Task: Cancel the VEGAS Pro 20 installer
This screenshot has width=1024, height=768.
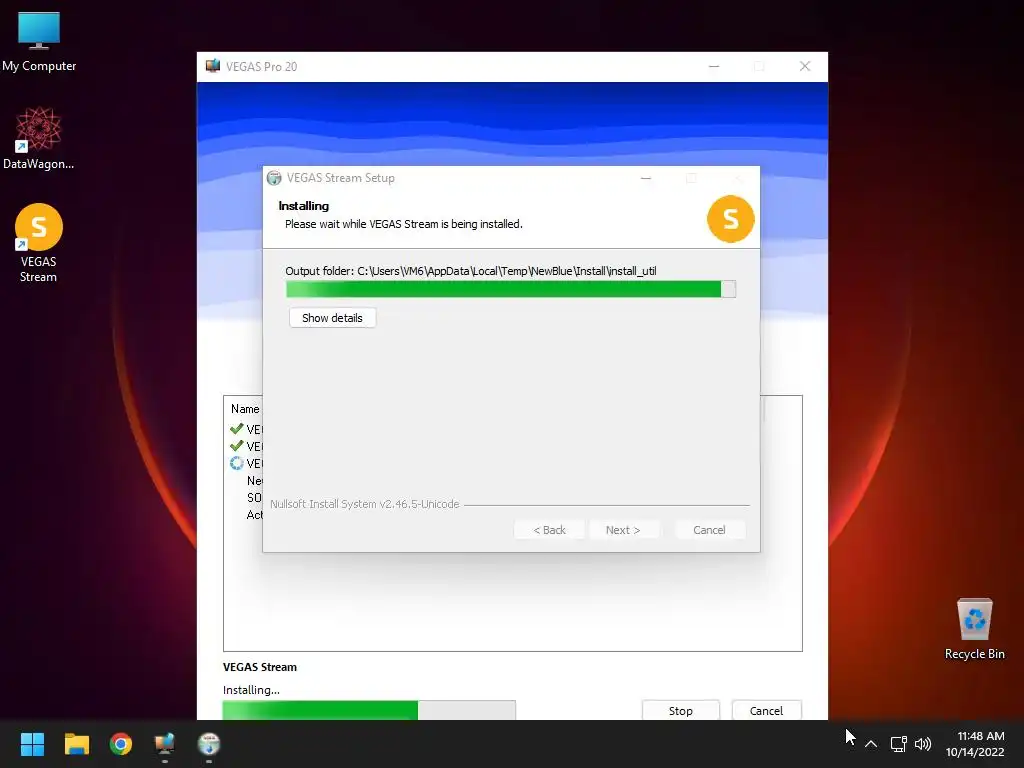Action: pos(767,711)
